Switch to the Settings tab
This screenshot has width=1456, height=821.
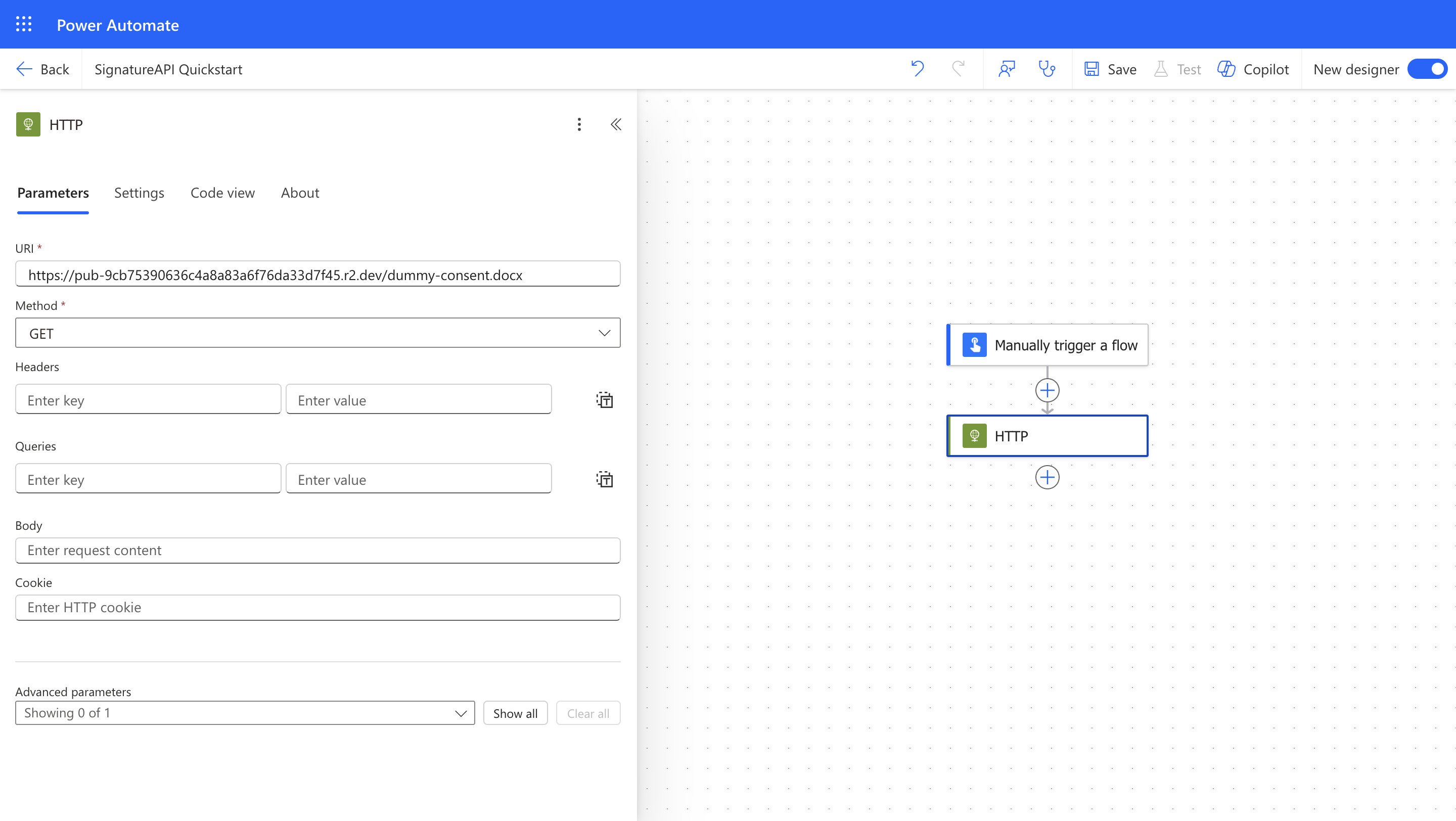pyautogui.click(x=139, y=193)
